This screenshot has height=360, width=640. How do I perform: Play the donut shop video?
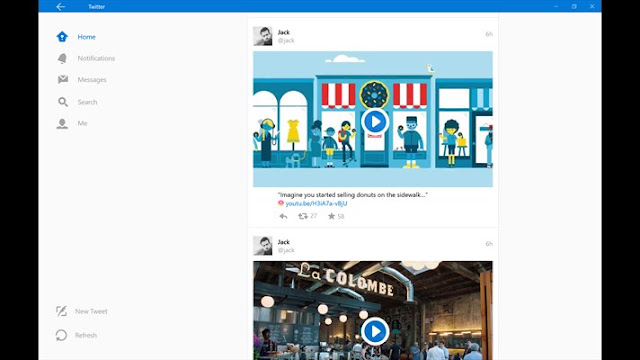click(375, 121)
